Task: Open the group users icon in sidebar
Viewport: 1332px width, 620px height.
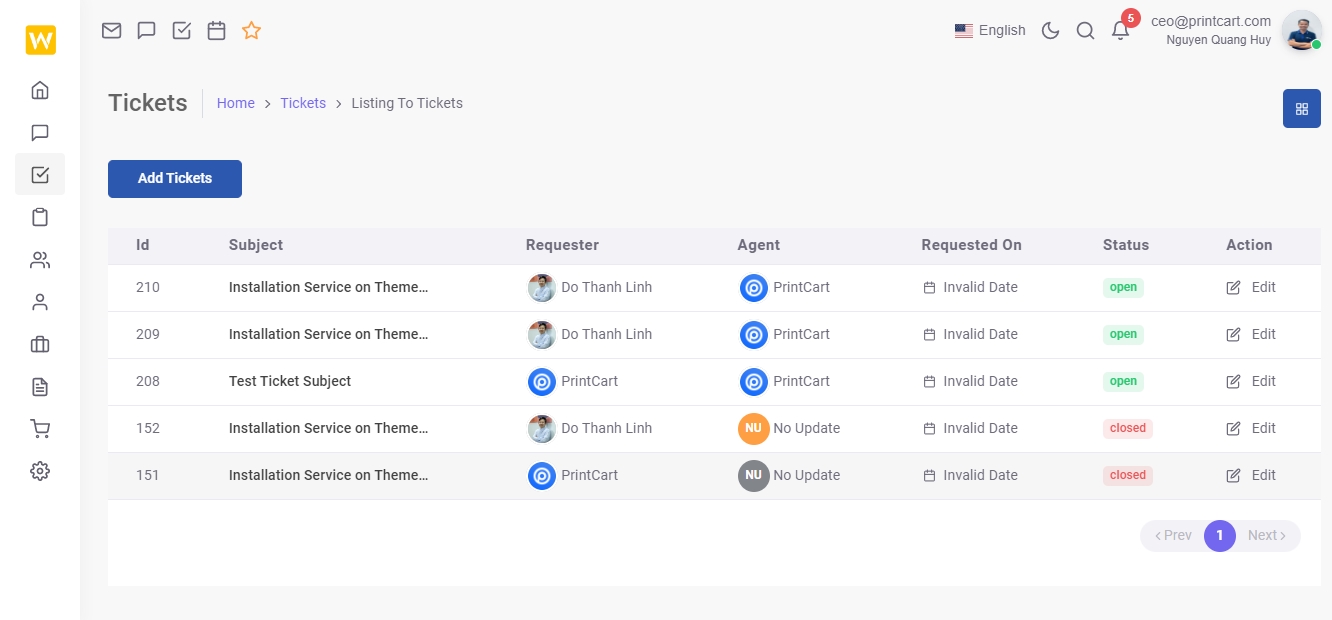Action: pos(40,260)
